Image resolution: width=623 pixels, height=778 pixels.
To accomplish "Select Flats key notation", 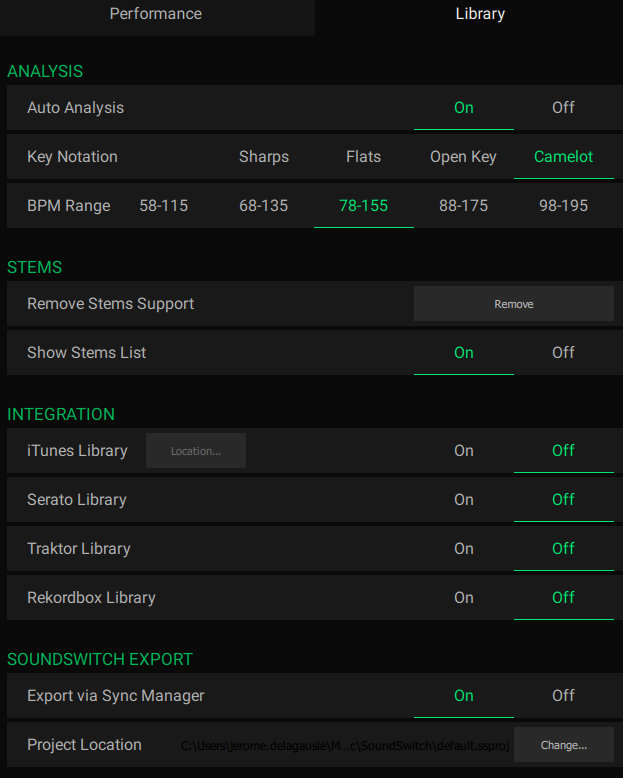I will pyautogui.click(x=364, y=157).
